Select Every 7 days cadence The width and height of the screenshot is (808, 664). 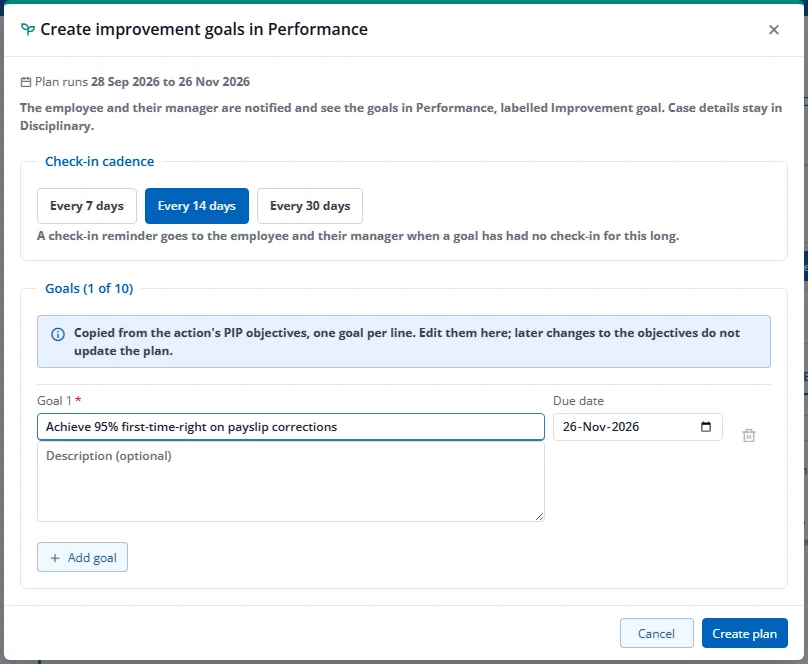point(87,206)
